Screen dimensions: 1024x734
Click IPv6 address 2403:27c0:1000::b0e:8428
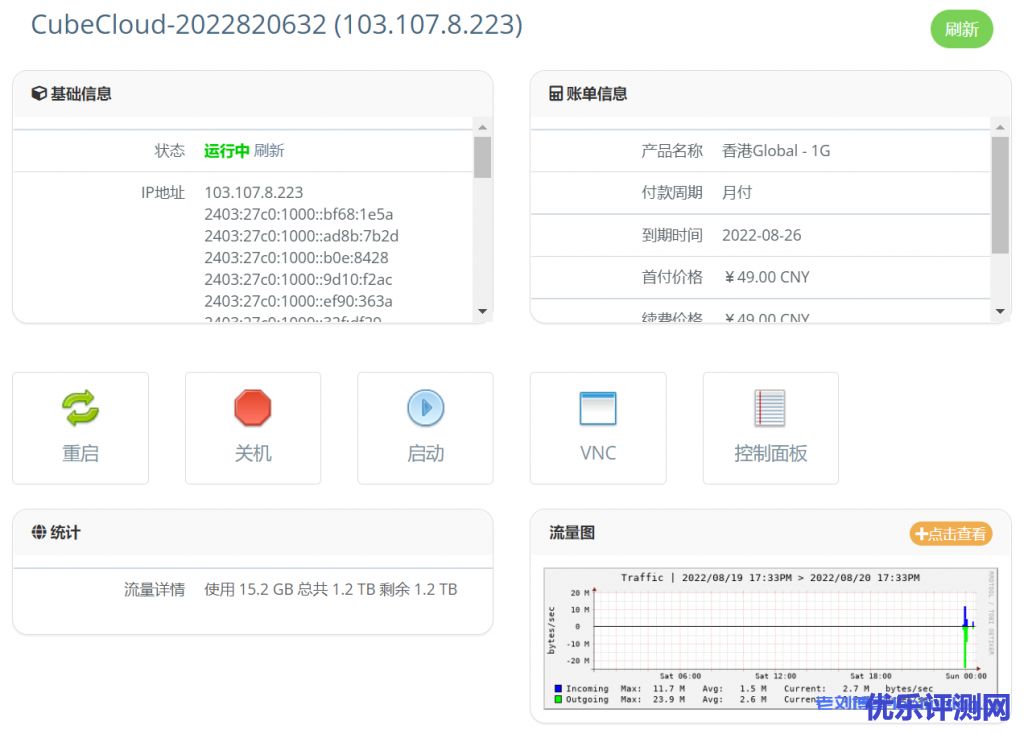[296, 257]
